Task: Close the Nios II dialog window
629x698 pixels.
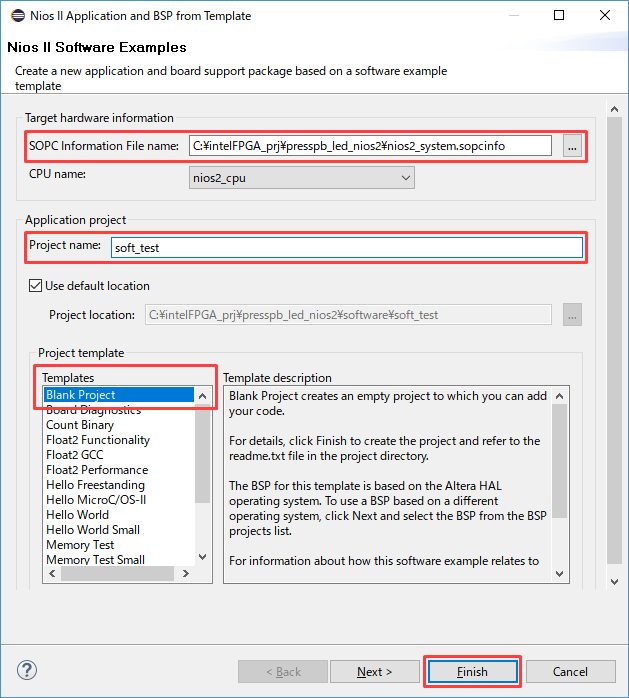Action: pos(605,15)
